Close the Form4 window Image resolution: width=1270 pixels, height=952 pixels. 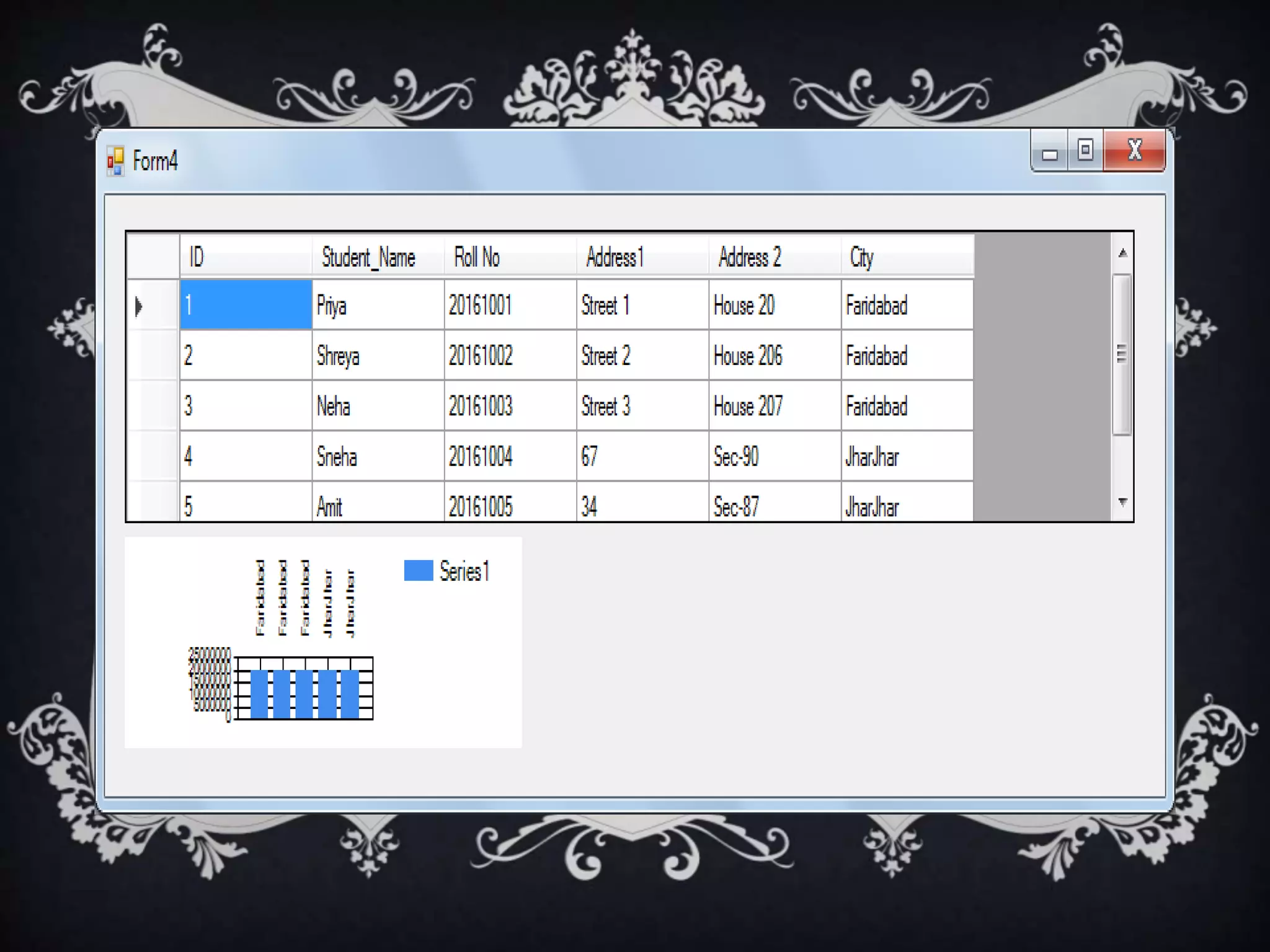tap(1134, 151)
